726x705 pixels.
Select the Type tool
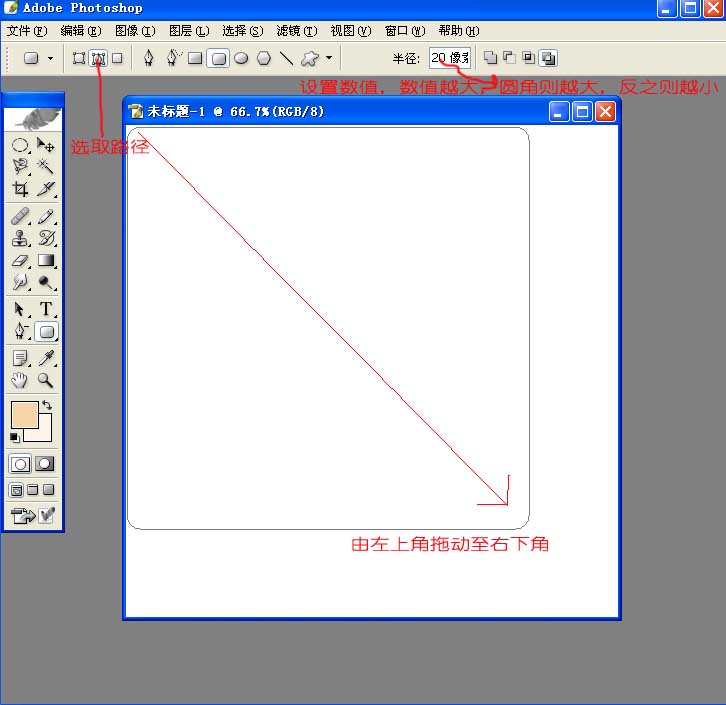coord(45,309)
